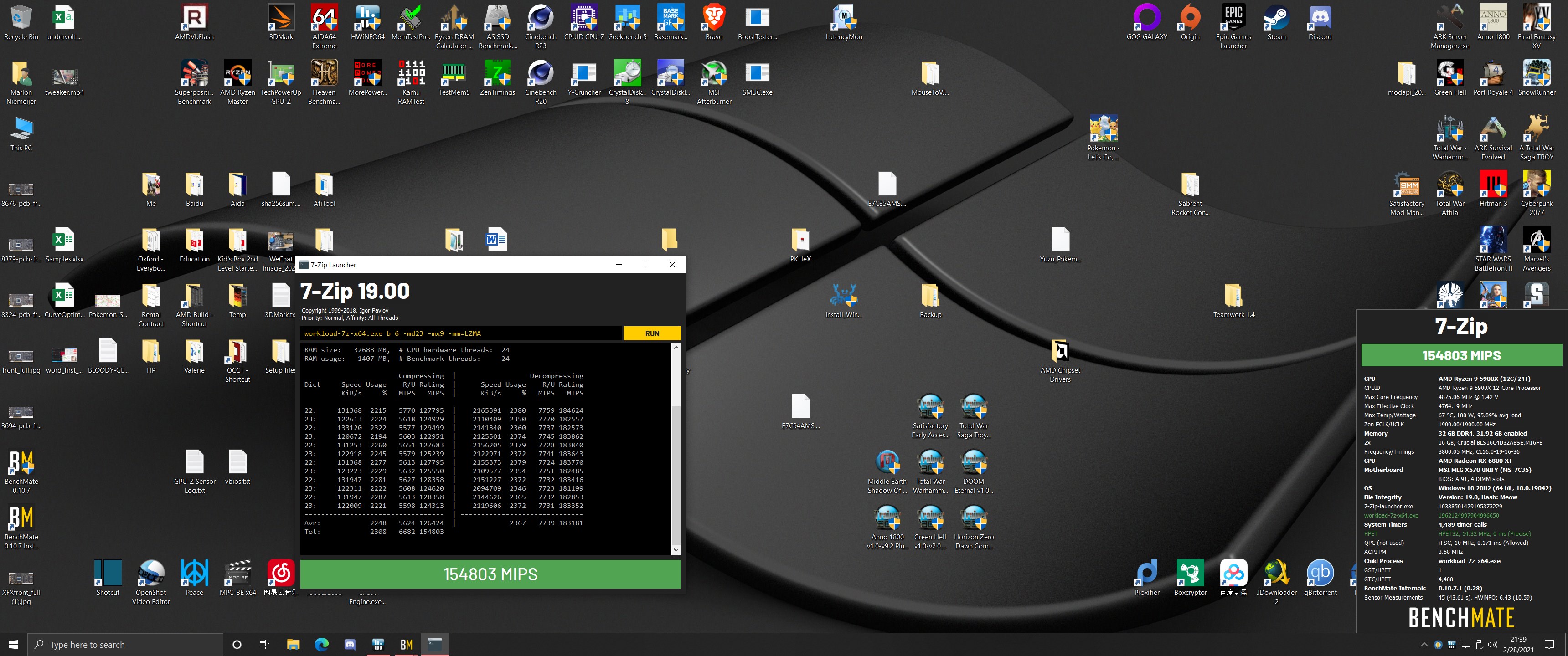Click the 7-Zip benchmark command line field
The width and height of the screenshot is (1568, 656).
[x=461, y=333]
